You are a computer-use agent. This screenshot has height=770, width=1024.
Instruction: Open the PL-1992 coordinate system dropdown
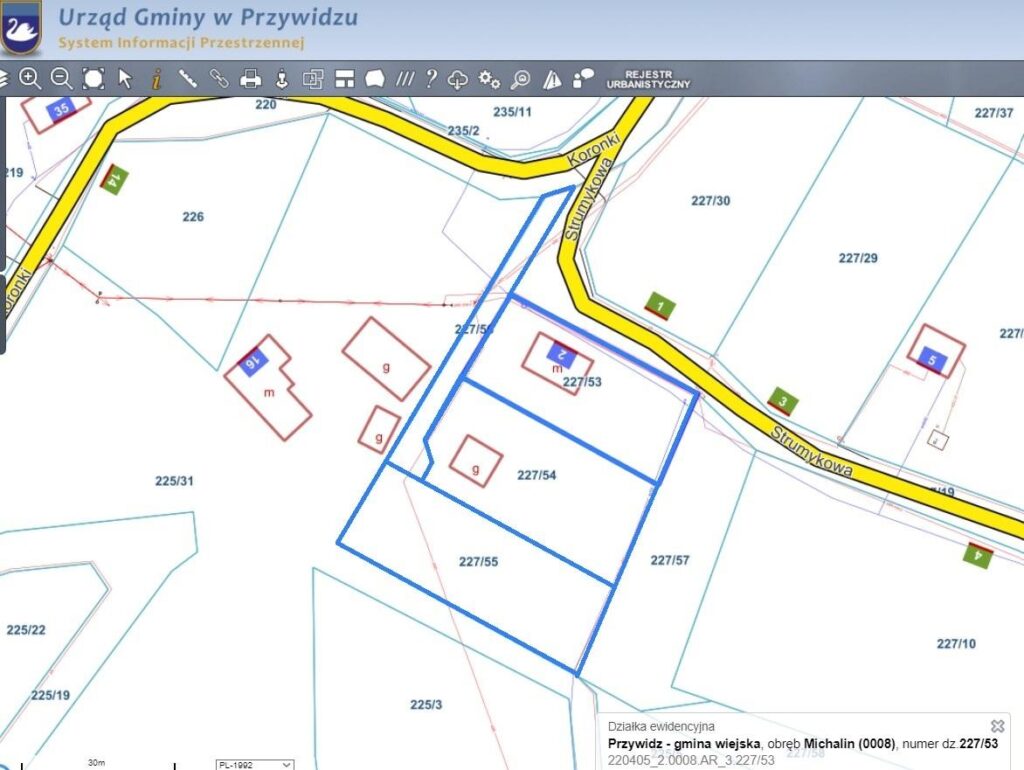(x=255, y=764)
